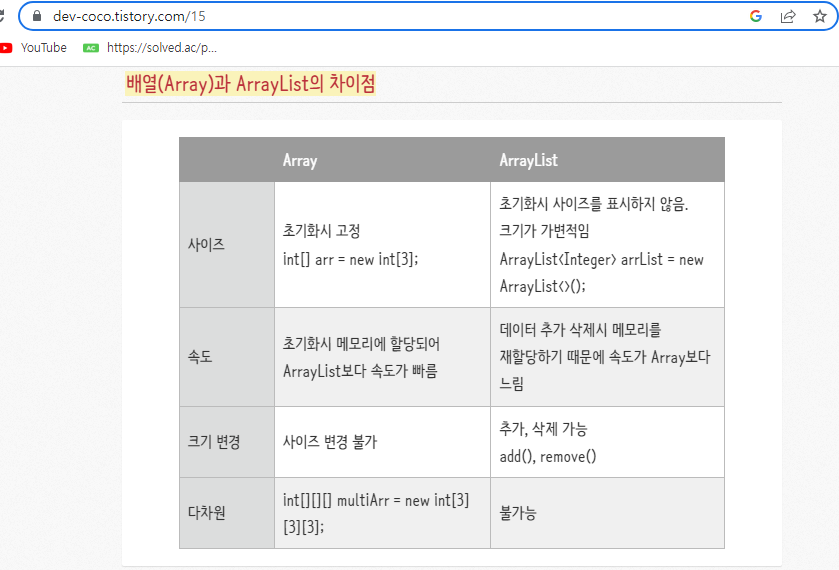Click the lock icon in the address bar

pos(37,16)
